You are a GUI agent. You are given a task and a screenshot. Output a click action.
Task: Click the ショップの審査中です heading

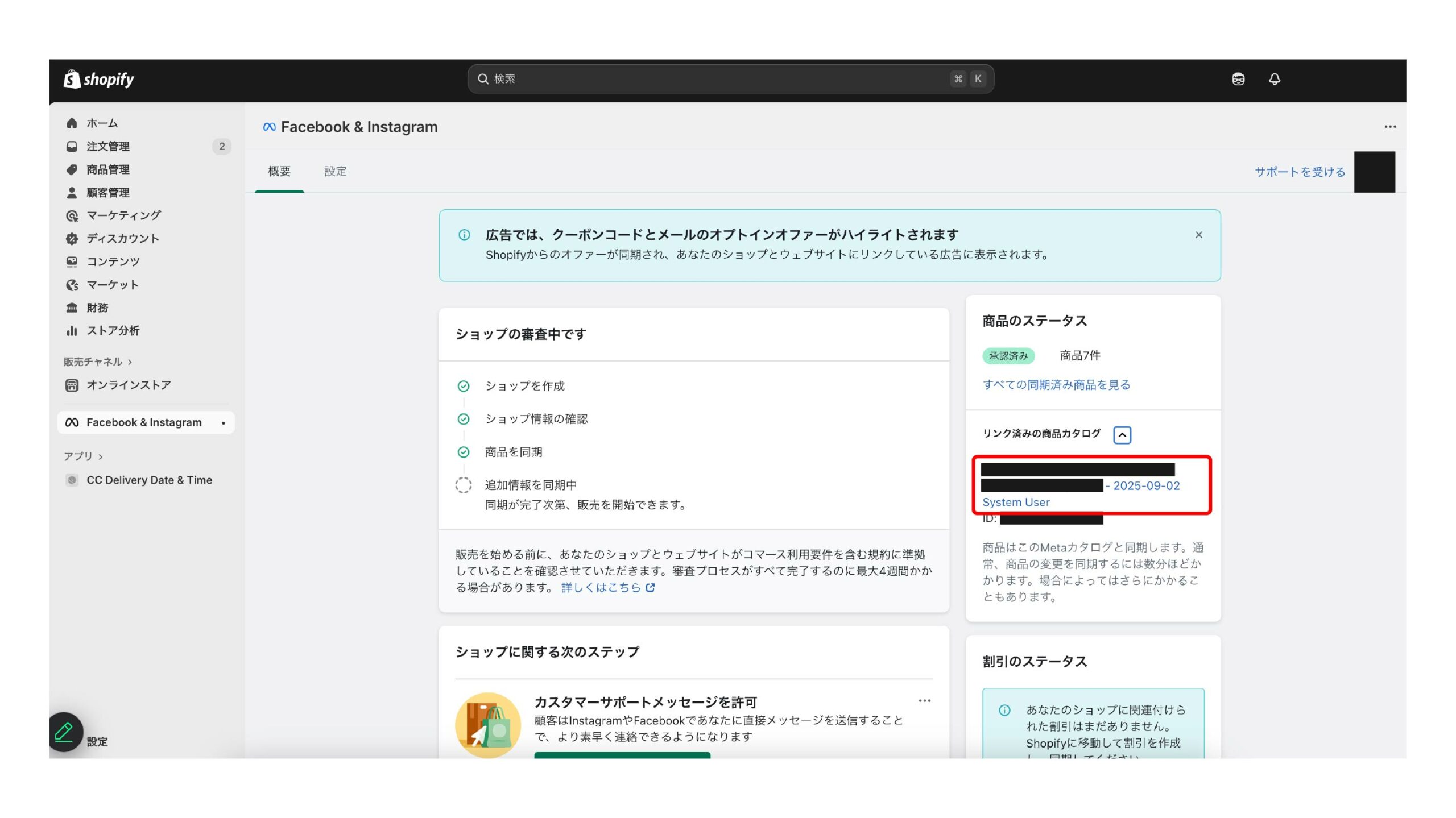[520, 334]
